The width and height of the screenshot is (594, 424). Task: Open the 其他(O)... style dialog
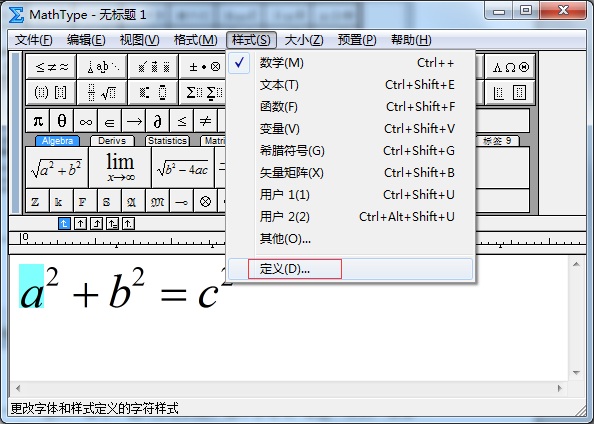pos(350,239)
